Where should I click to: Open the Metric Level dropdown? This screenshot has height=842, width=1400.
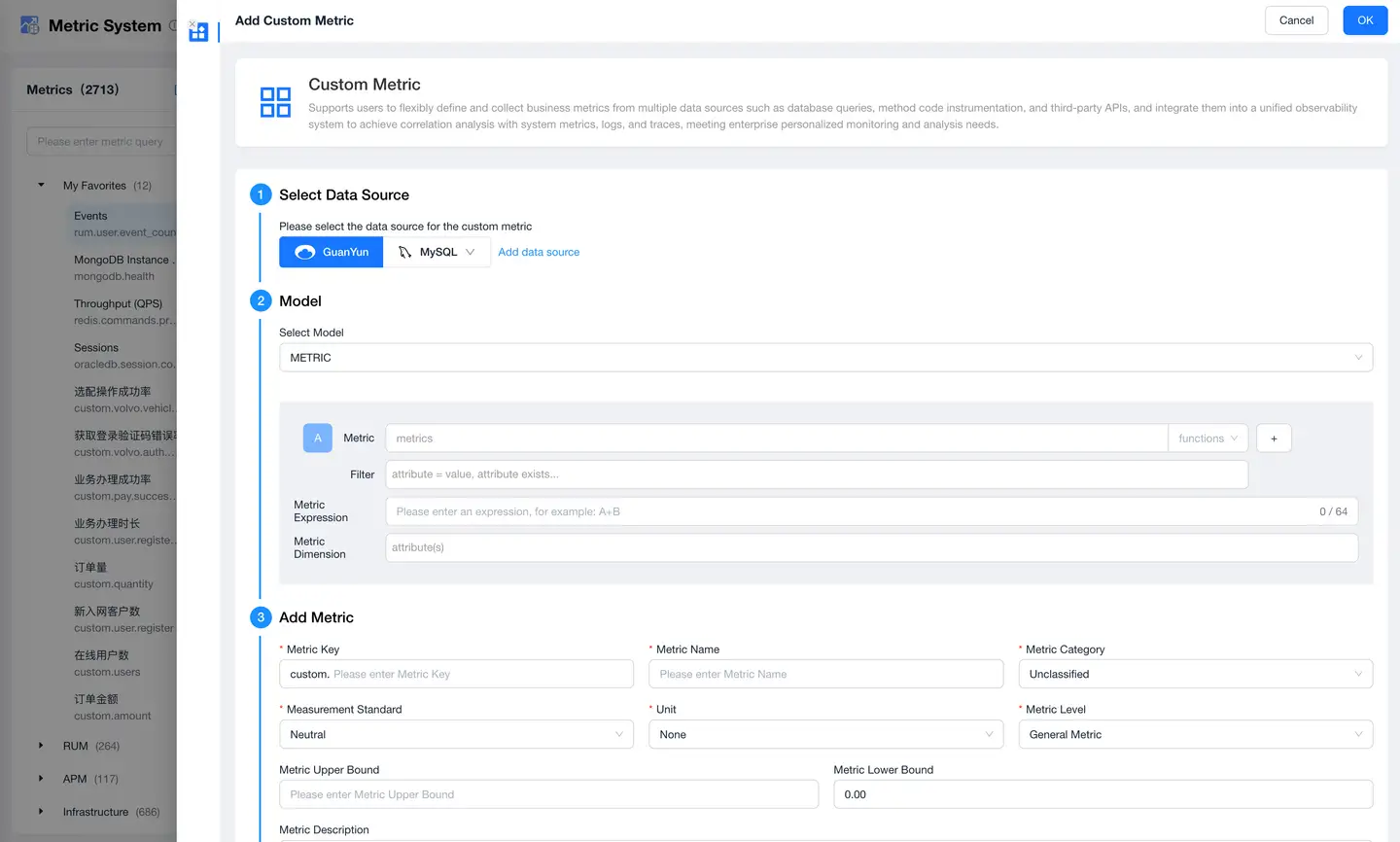click(x=1195, y=735)
